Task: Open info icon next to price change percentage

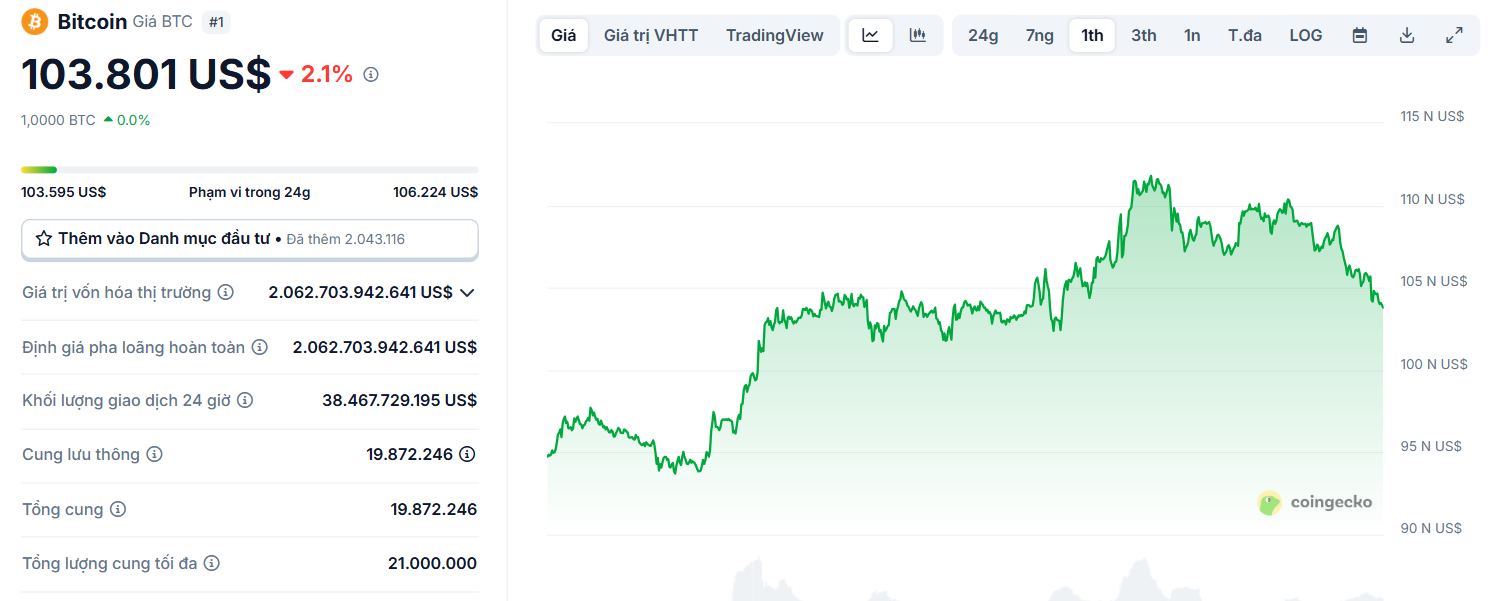Action: pos(371,74)
